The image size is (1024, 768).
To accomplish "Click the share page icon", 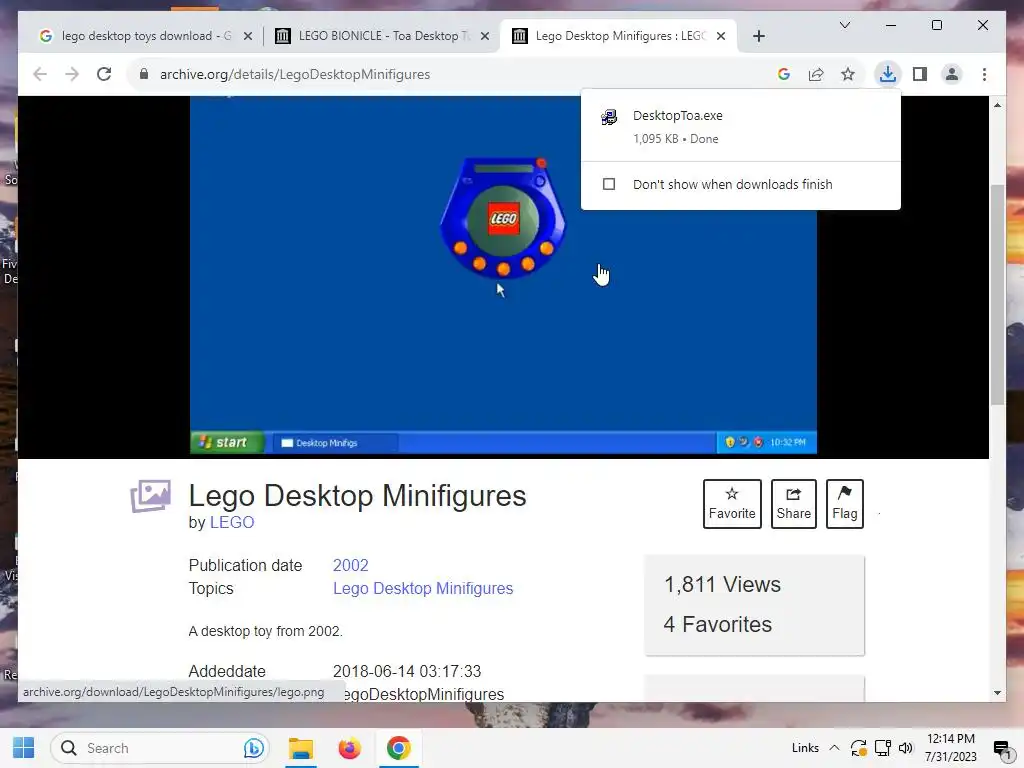I will click(816, 74).
